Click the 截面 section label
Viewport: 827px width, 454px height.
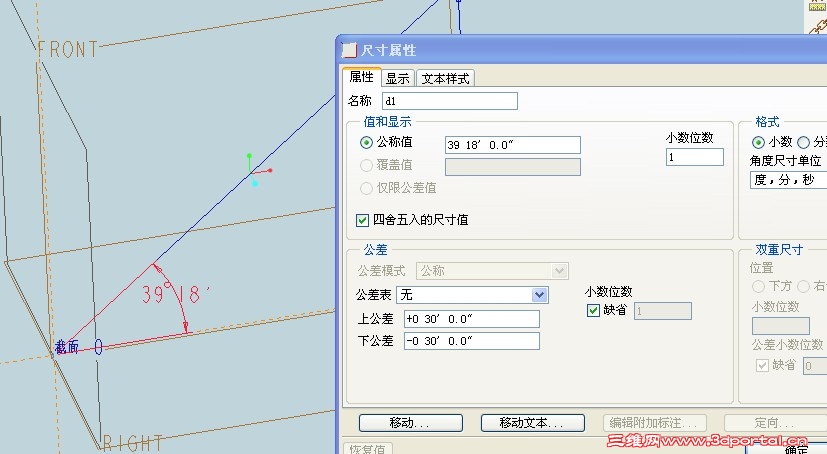(67, 347)
